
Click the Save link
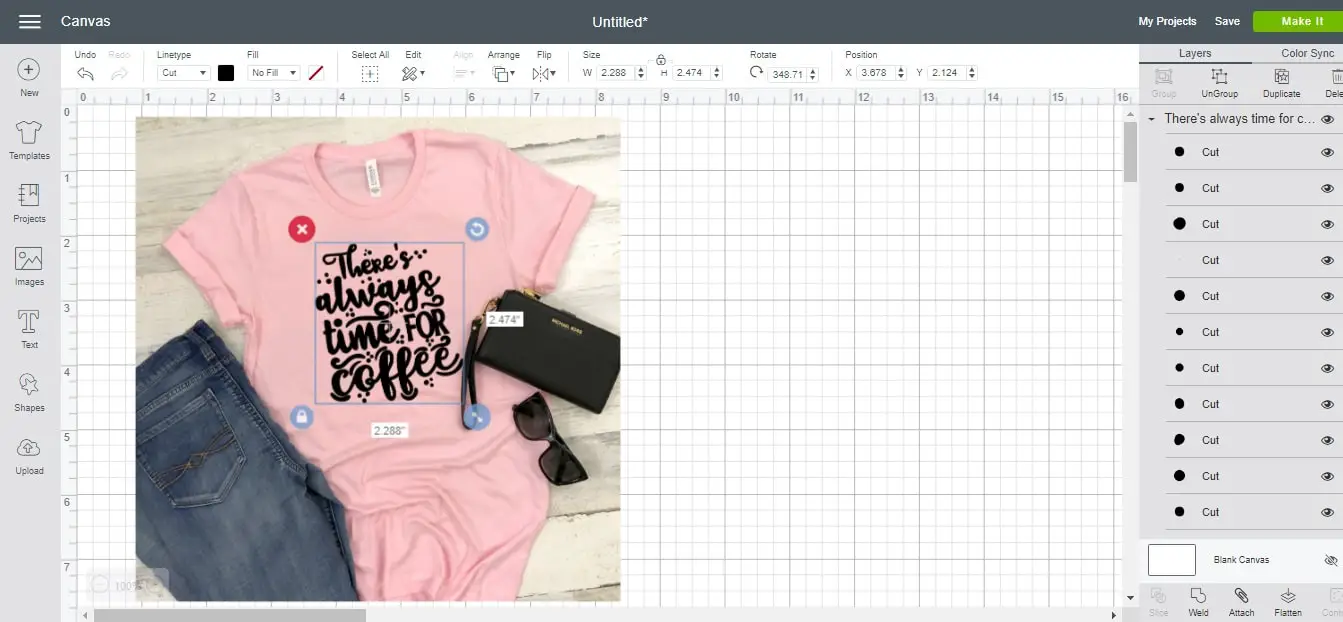[1227, 21]
